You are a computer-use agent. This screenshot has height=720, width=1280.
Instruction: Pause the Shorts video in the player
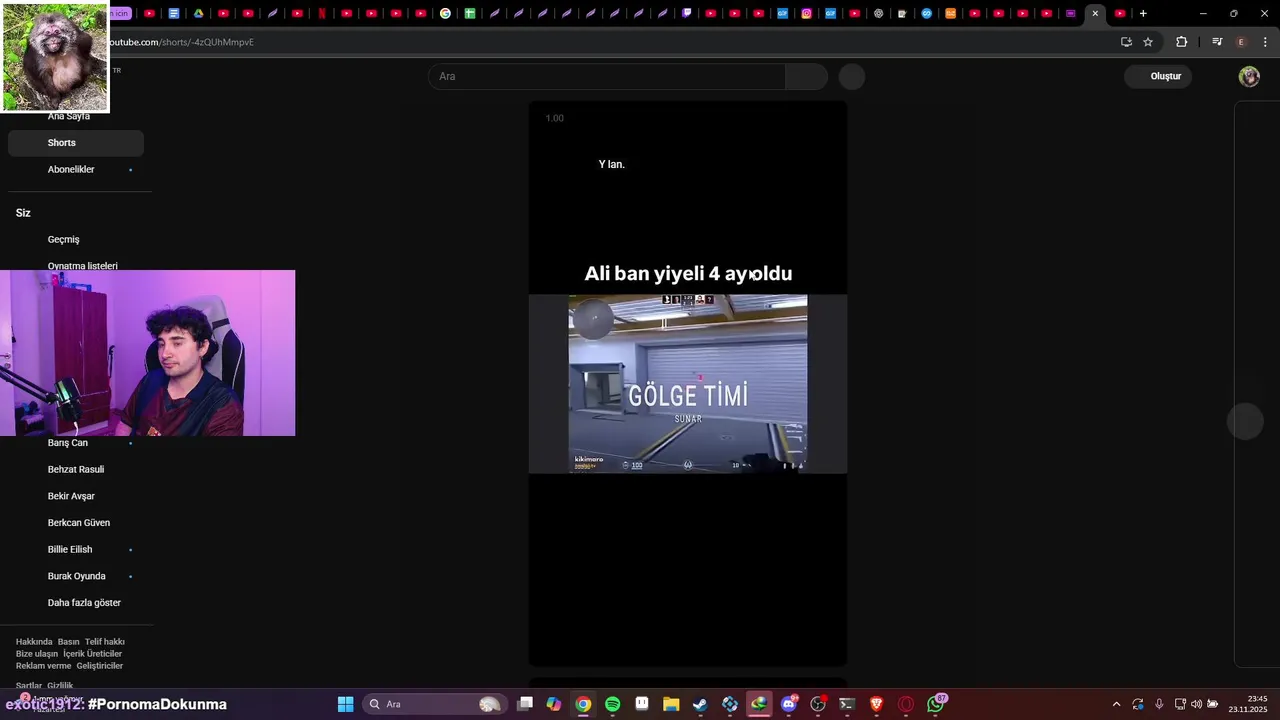pyautogui.click(x=688, y=383)
